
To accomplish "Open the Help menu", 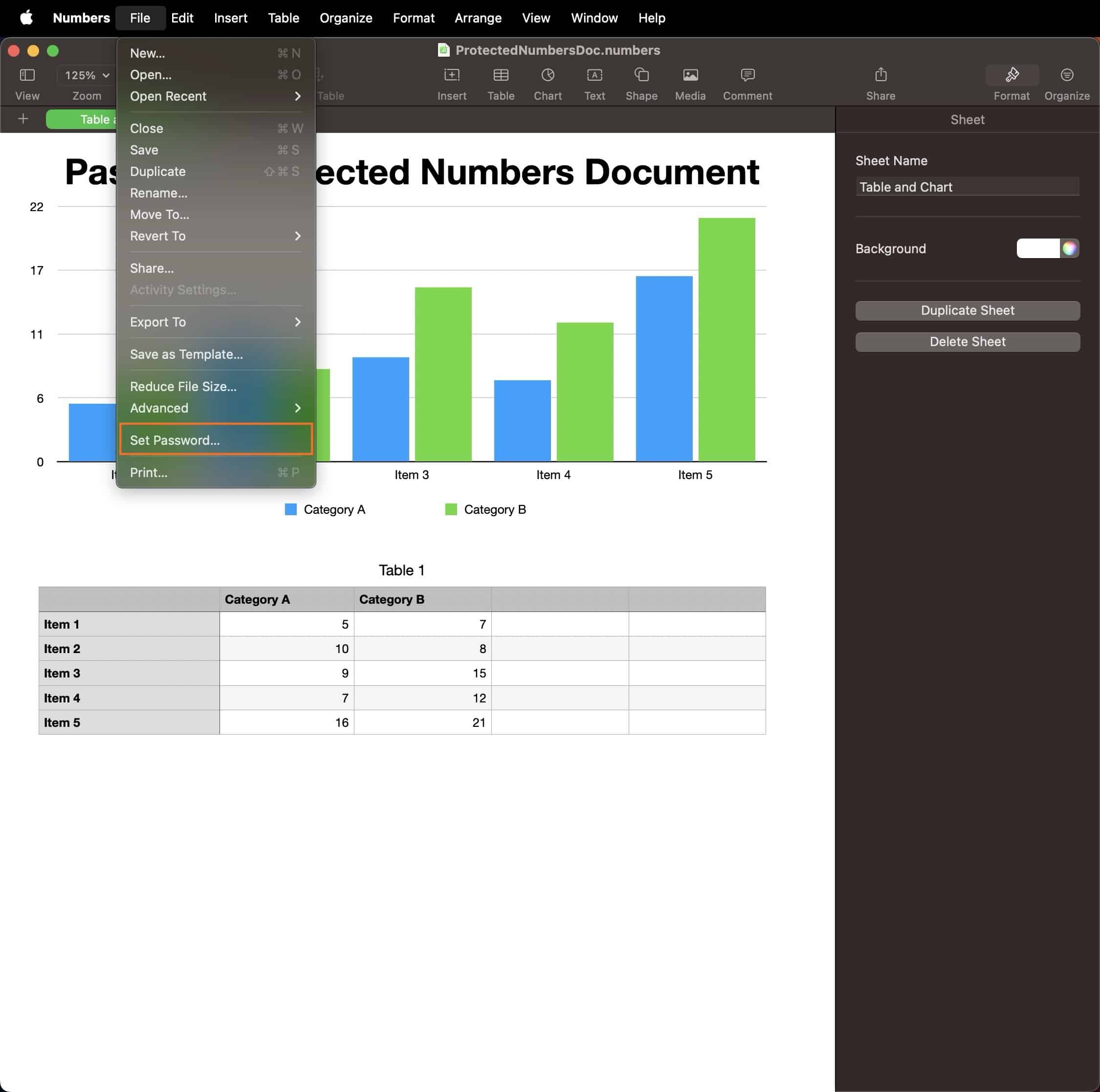I will tap(651, 18).
